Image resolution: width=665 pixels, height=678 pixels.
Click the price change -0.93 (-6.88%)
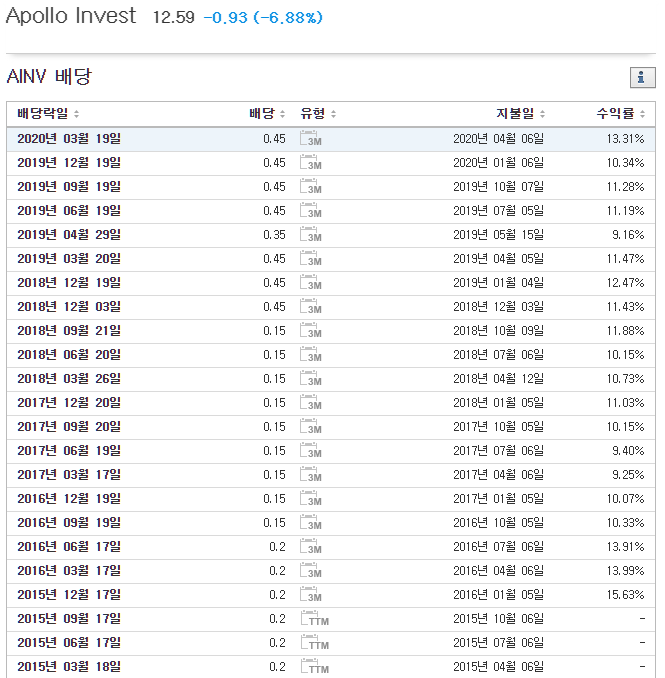263,18
